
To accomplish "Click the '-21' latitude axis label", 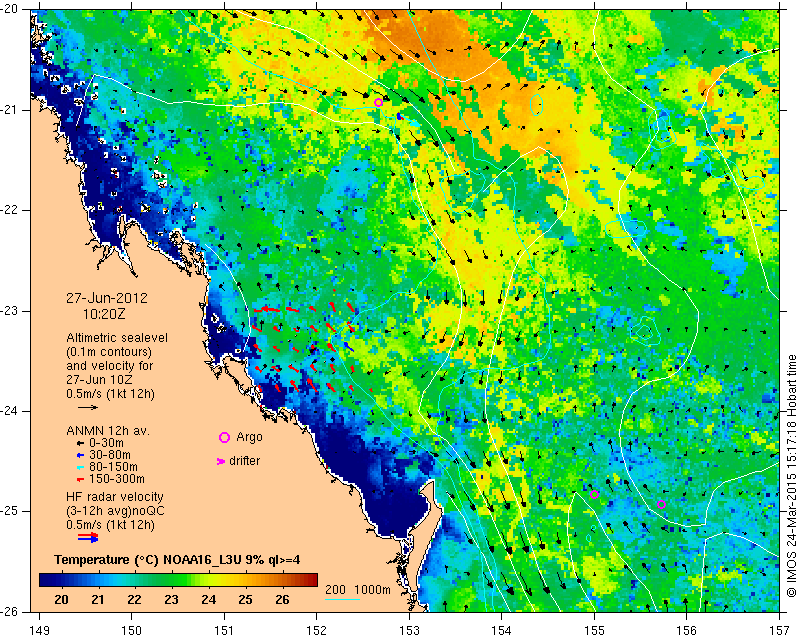I will tap(9, 110).
